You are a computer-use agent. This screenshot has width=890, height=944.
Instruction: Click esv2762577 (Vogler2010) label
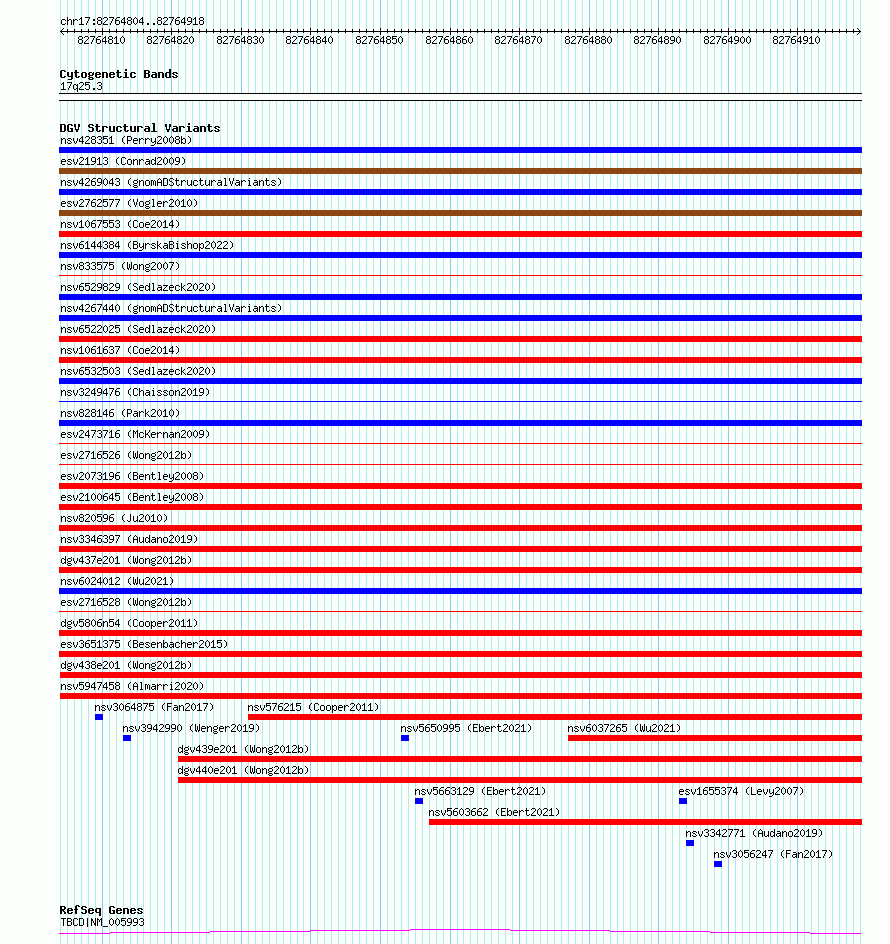click(129, 203)
